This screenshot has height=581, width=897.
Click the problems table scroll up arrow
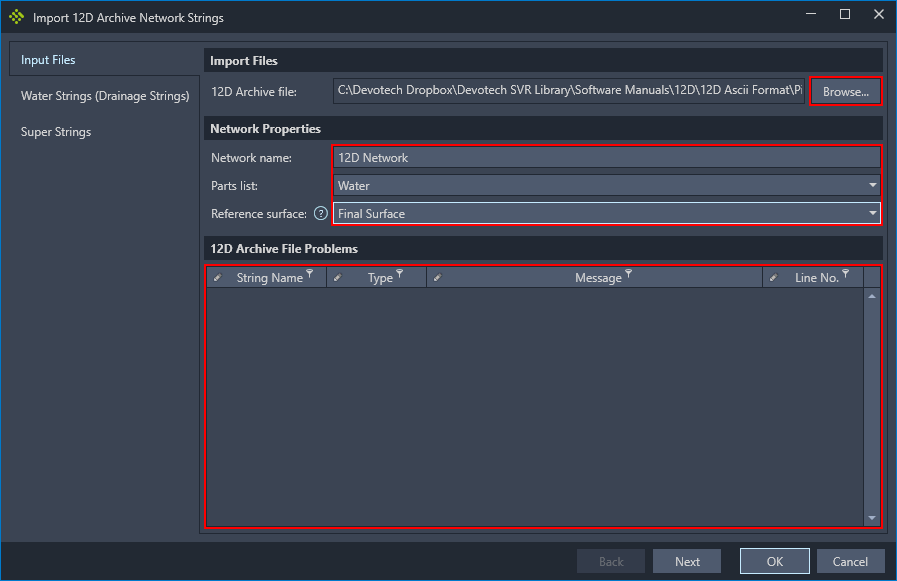[872, 296]
